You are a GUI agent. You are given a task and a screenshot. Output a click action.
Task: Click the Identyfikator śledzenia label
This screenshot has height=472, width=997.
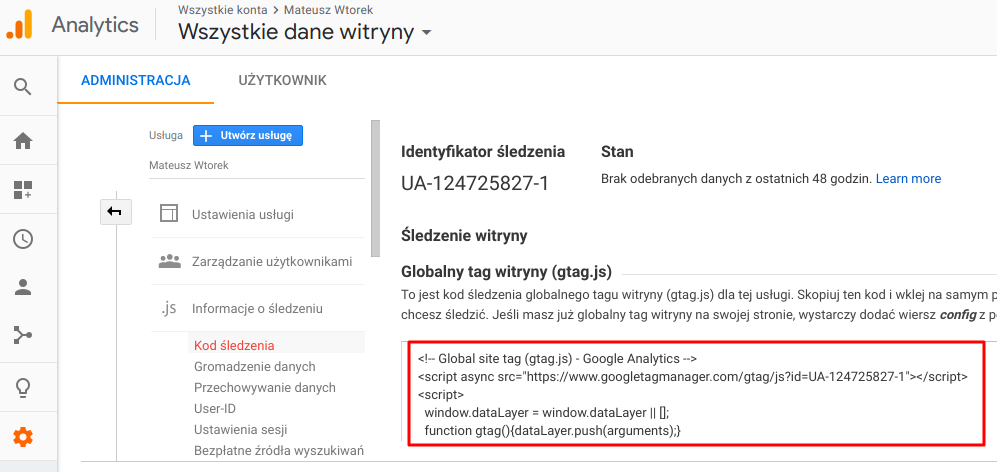483,152
